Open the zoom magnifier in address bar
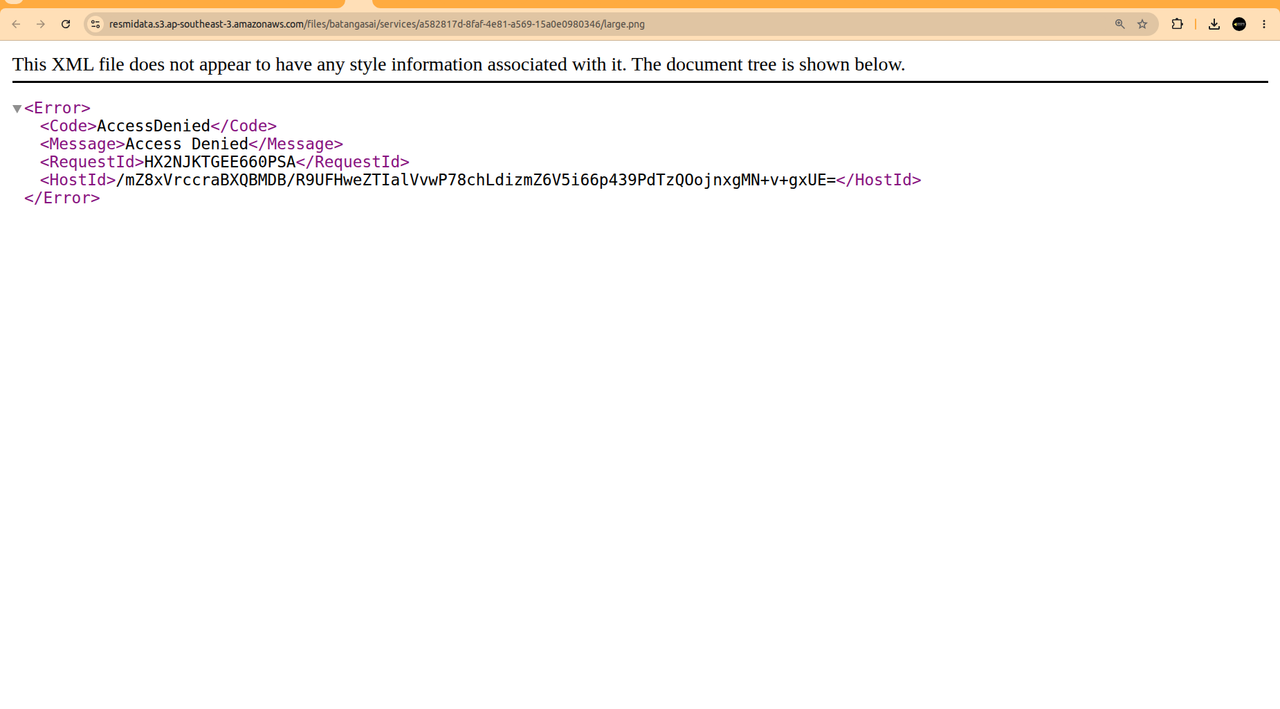Viewport: 1280px width, 709px height. tap(1120, 24)
